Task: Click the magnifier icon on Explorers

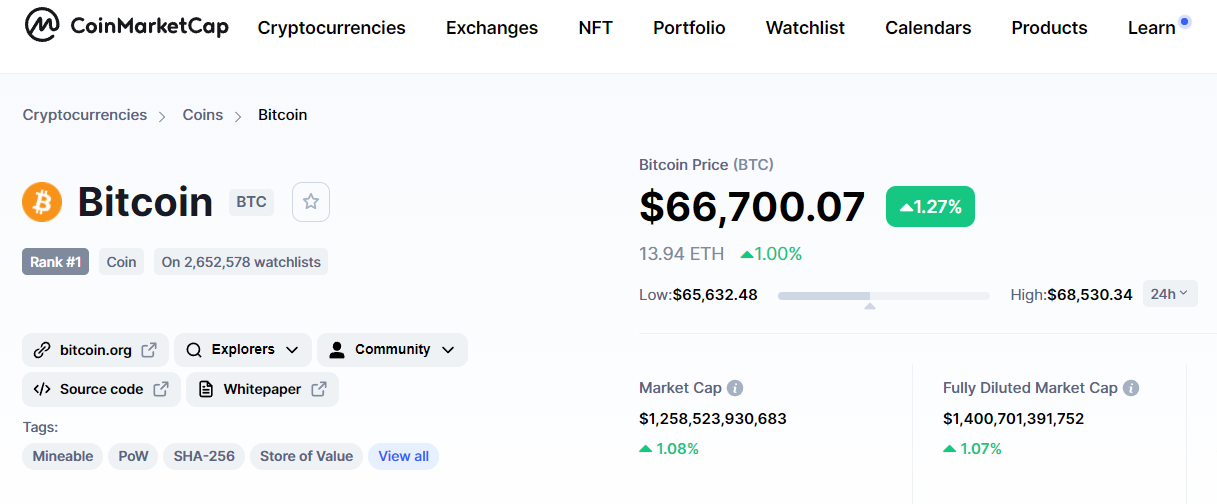Action: click(194, 350)
